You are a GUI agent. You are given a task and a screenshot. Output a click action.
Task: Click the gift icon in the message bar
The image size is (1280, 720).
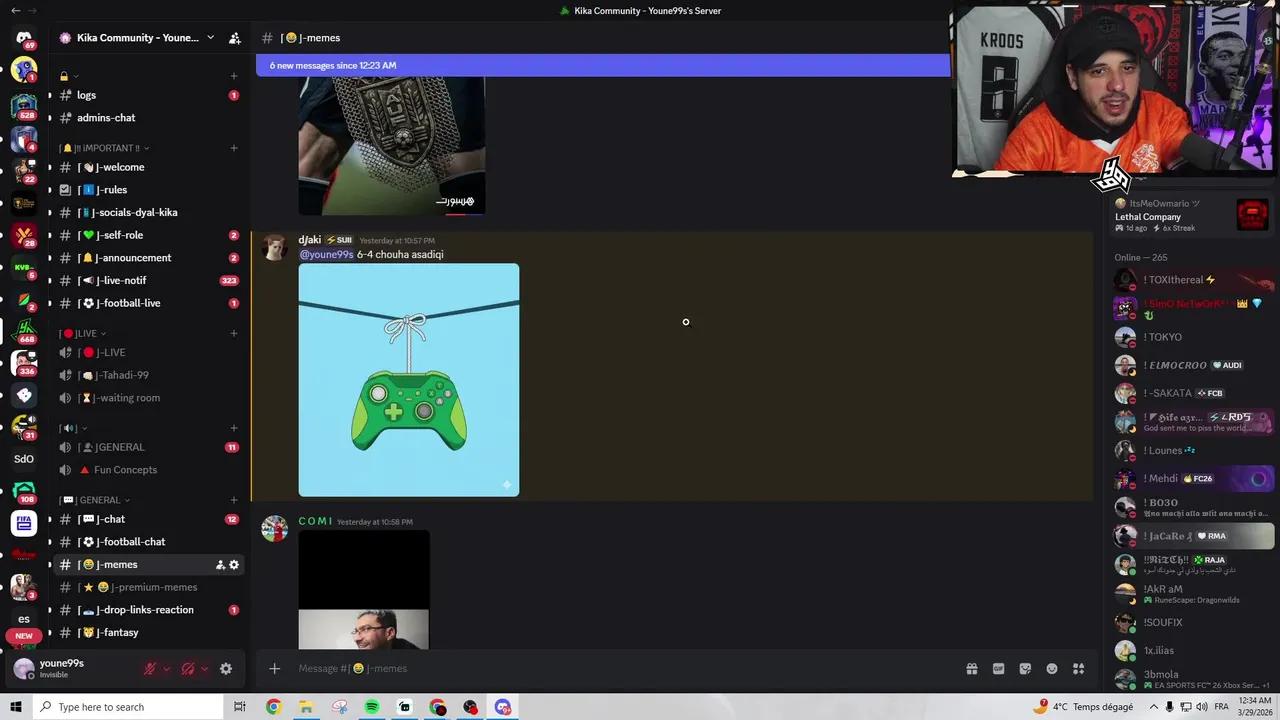click(x=971, y=668)
